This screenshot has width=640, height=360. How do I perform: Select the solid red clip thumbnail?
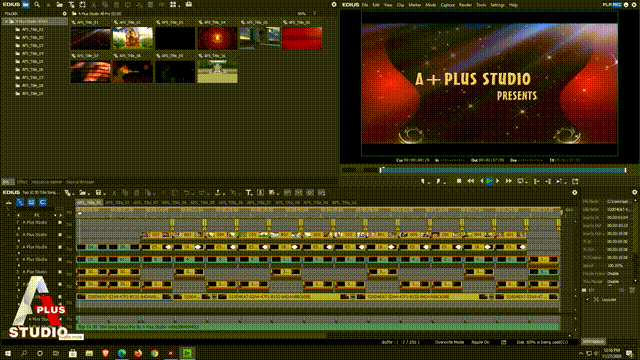[302, 38]
